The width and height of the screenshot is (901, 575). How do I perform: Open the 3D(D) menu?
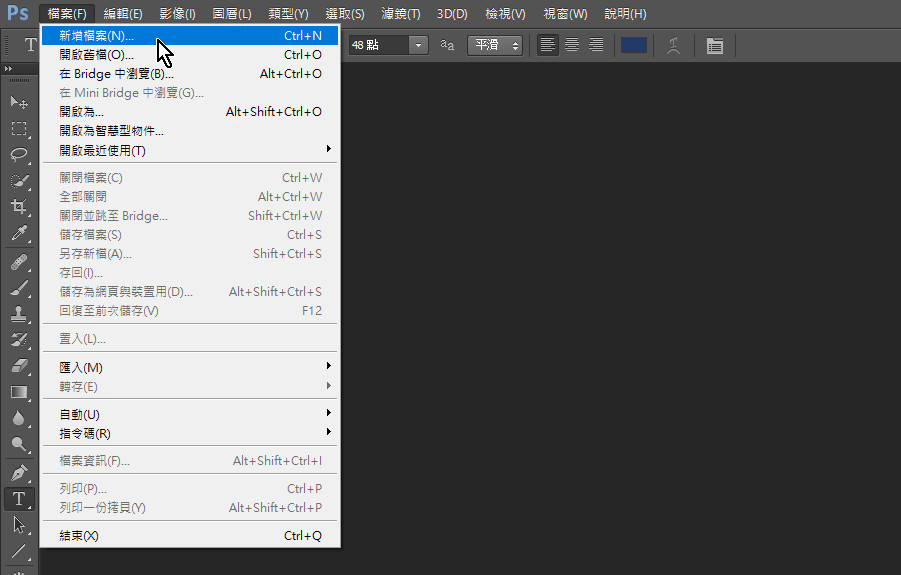(452, 13)
